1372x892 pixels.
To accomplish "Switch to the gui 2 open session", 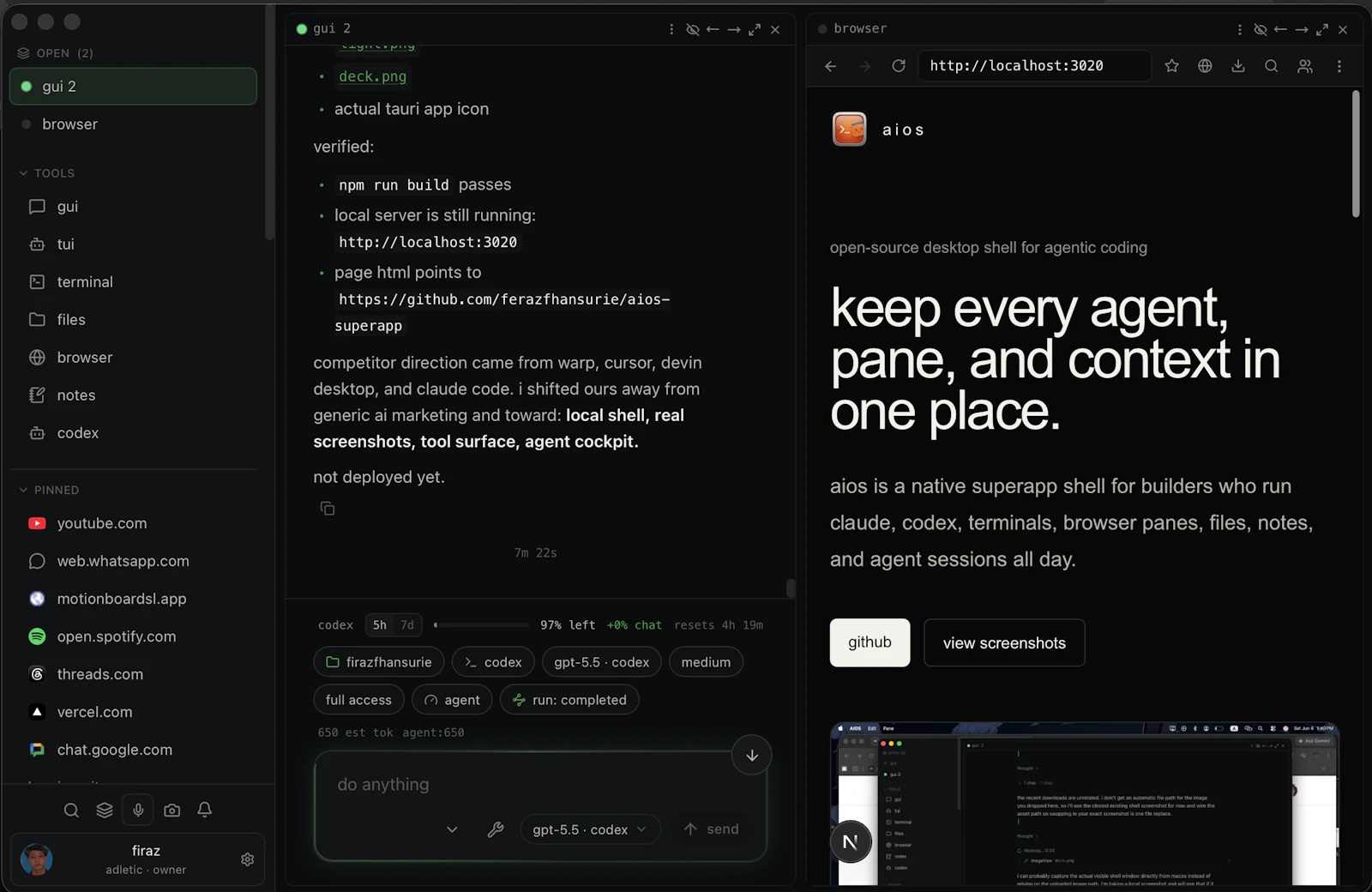I will click(133, 87).
